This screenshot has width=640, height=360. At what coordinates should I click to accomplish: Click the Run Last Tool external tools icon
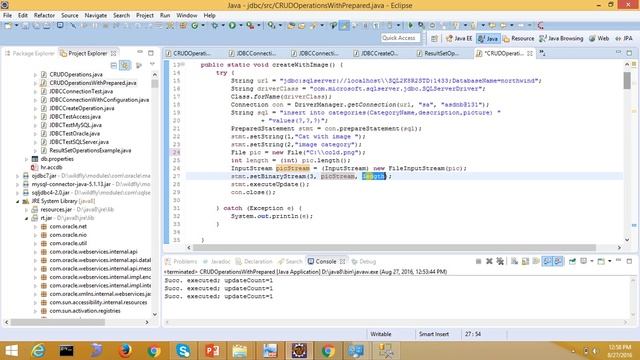click(250, 26)
